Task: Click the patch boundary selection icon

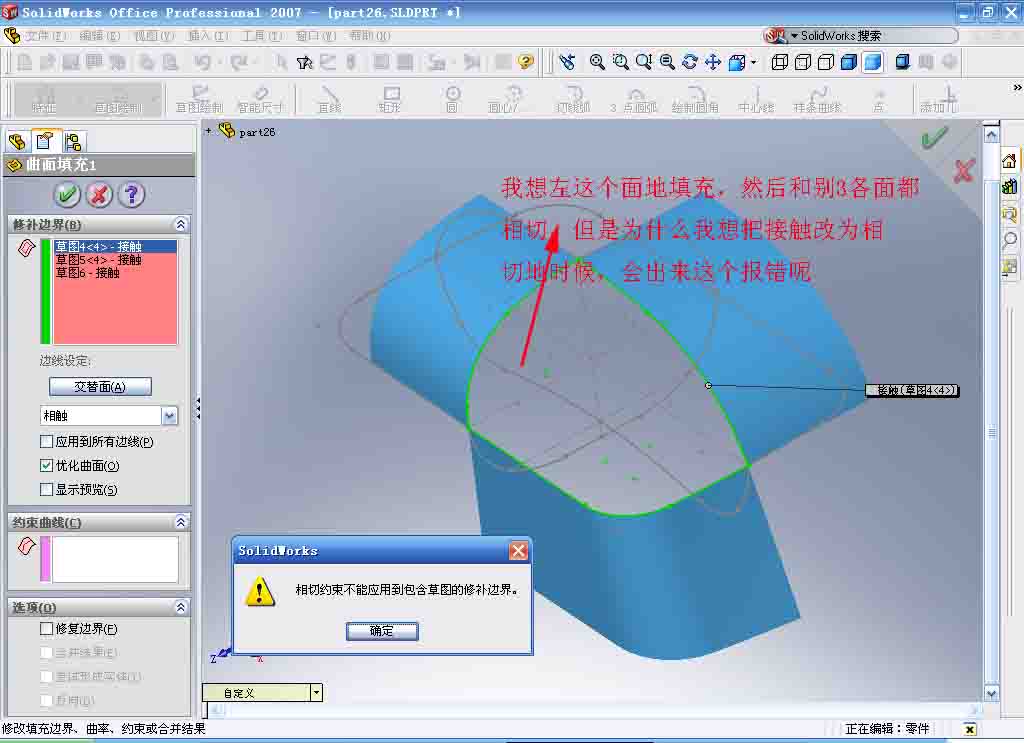Action: [26, 248]
